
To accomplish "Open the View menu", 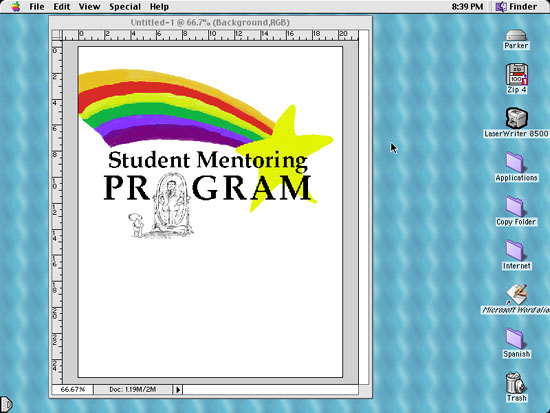I will coord(89,7).
